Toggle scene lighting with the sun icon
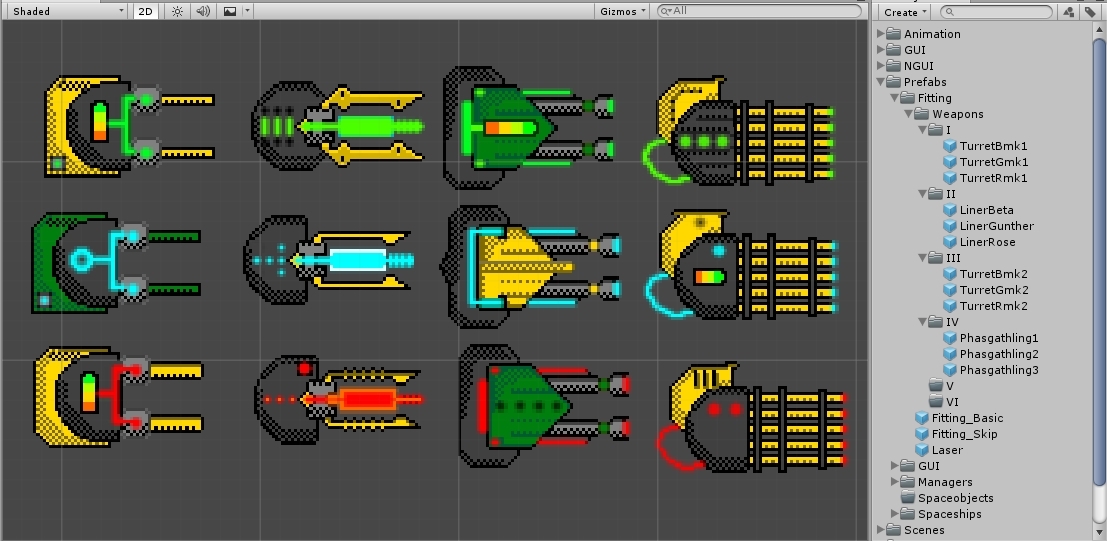This screenshot has width=1107, height=541. tap(177, 11)
